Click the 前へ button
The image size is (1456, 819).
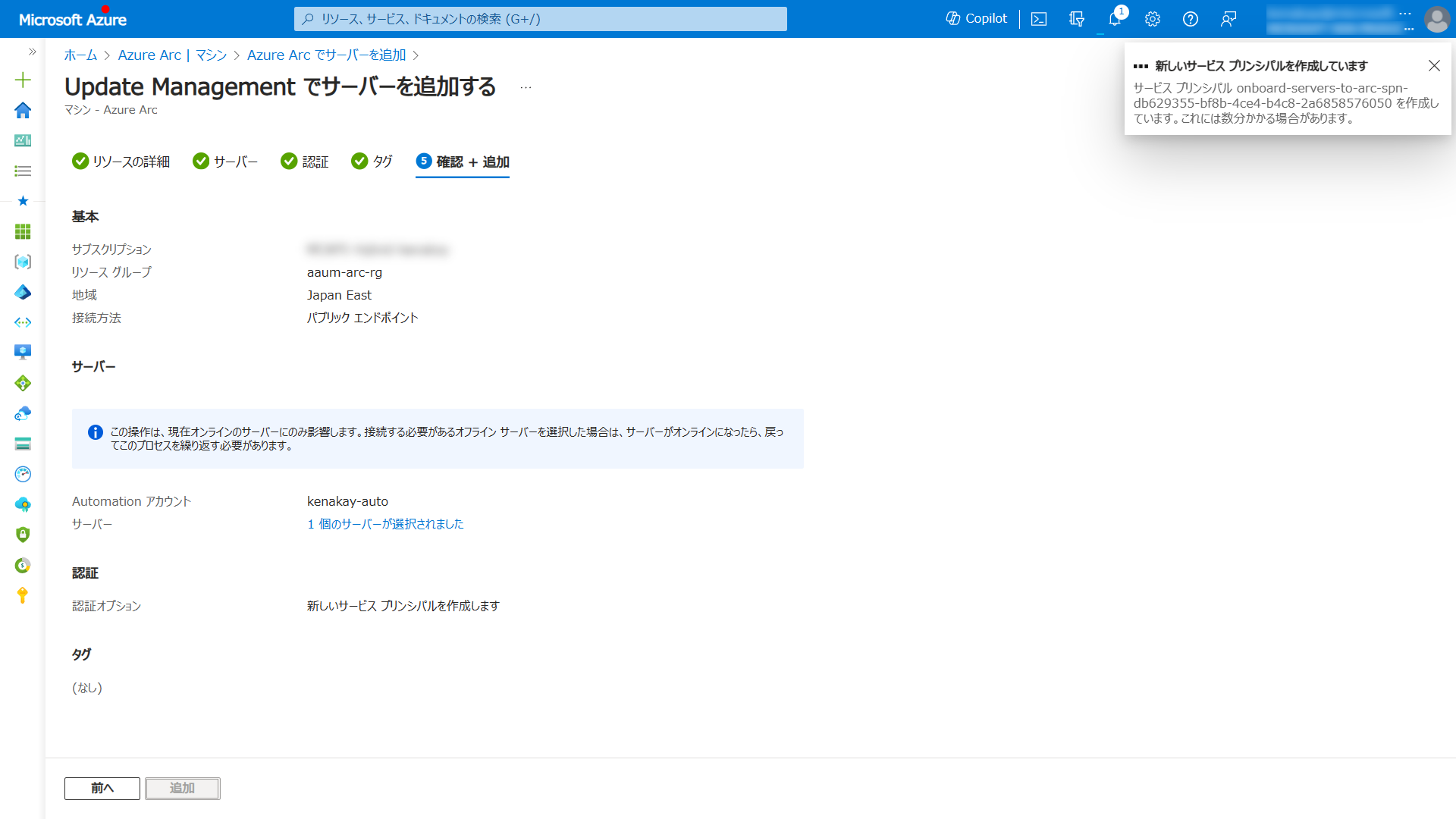(x=102, y=789)
